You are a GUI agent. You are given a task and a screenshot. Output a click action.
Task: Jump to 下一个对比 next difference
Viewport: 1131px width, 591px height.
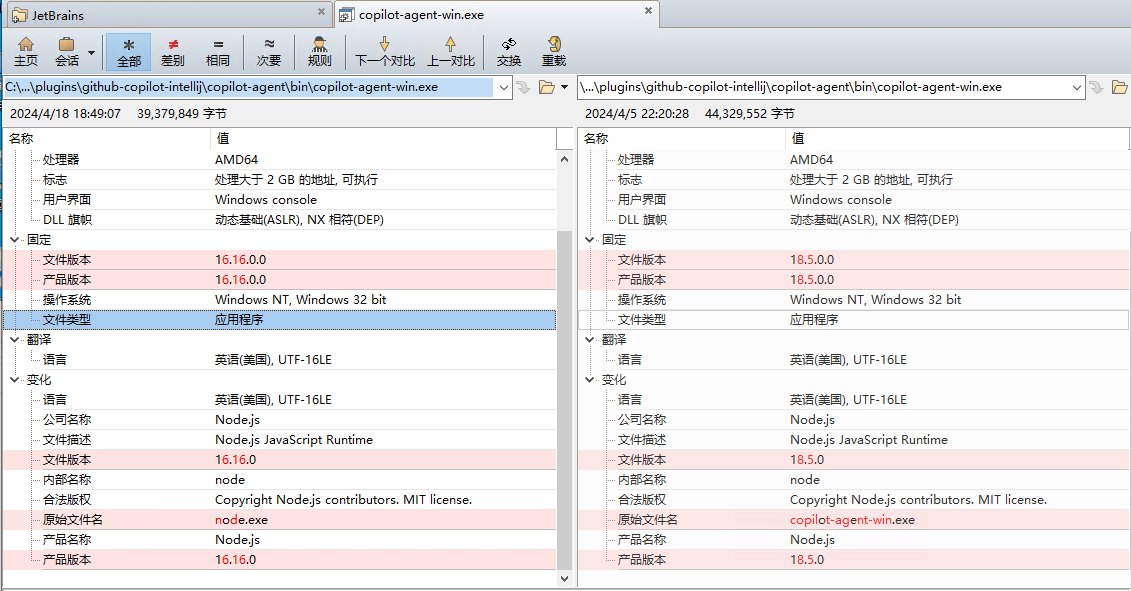click(384, 52)
